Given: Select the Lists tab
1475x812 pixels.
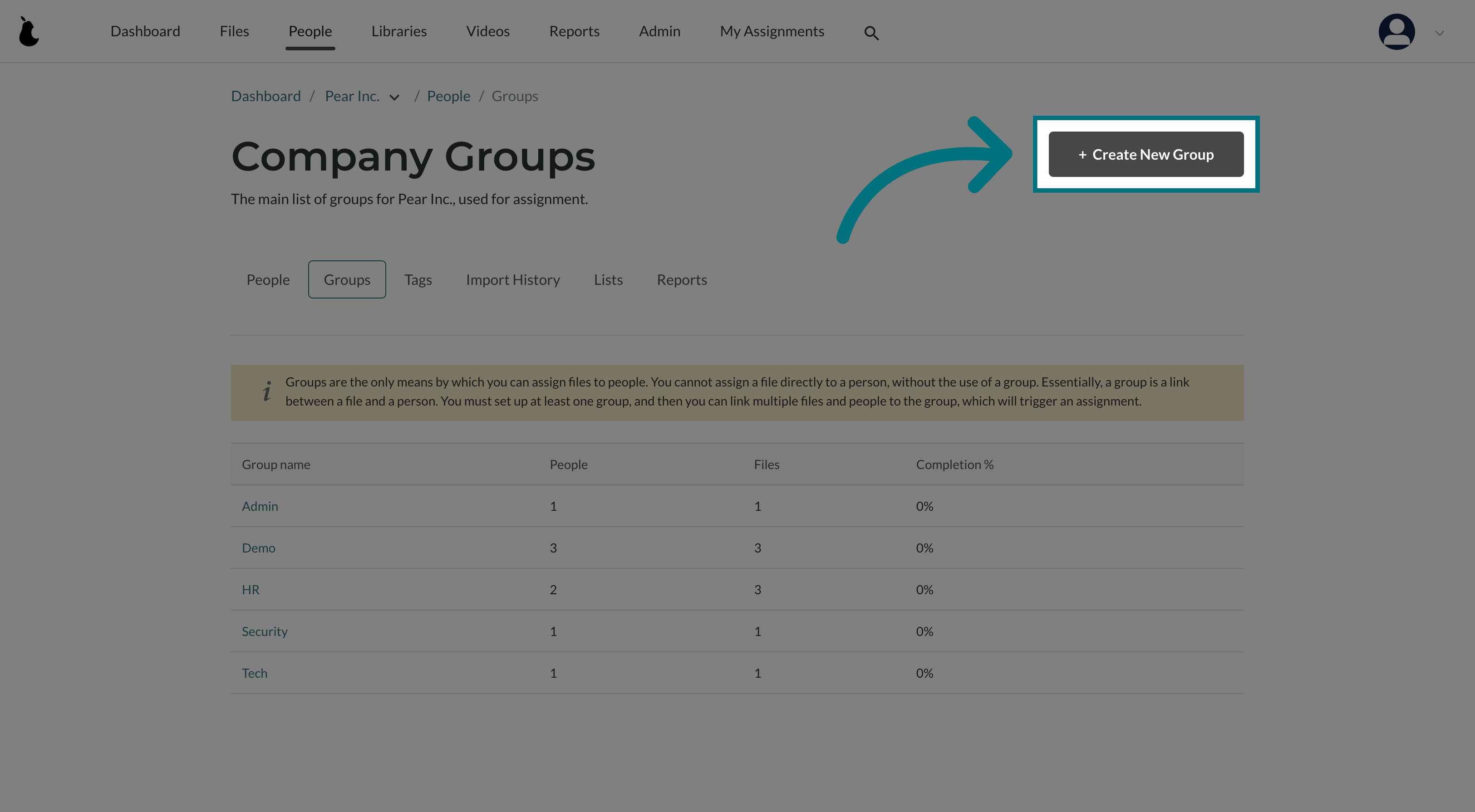Looking at the screenshot, I should pos(608,279).
